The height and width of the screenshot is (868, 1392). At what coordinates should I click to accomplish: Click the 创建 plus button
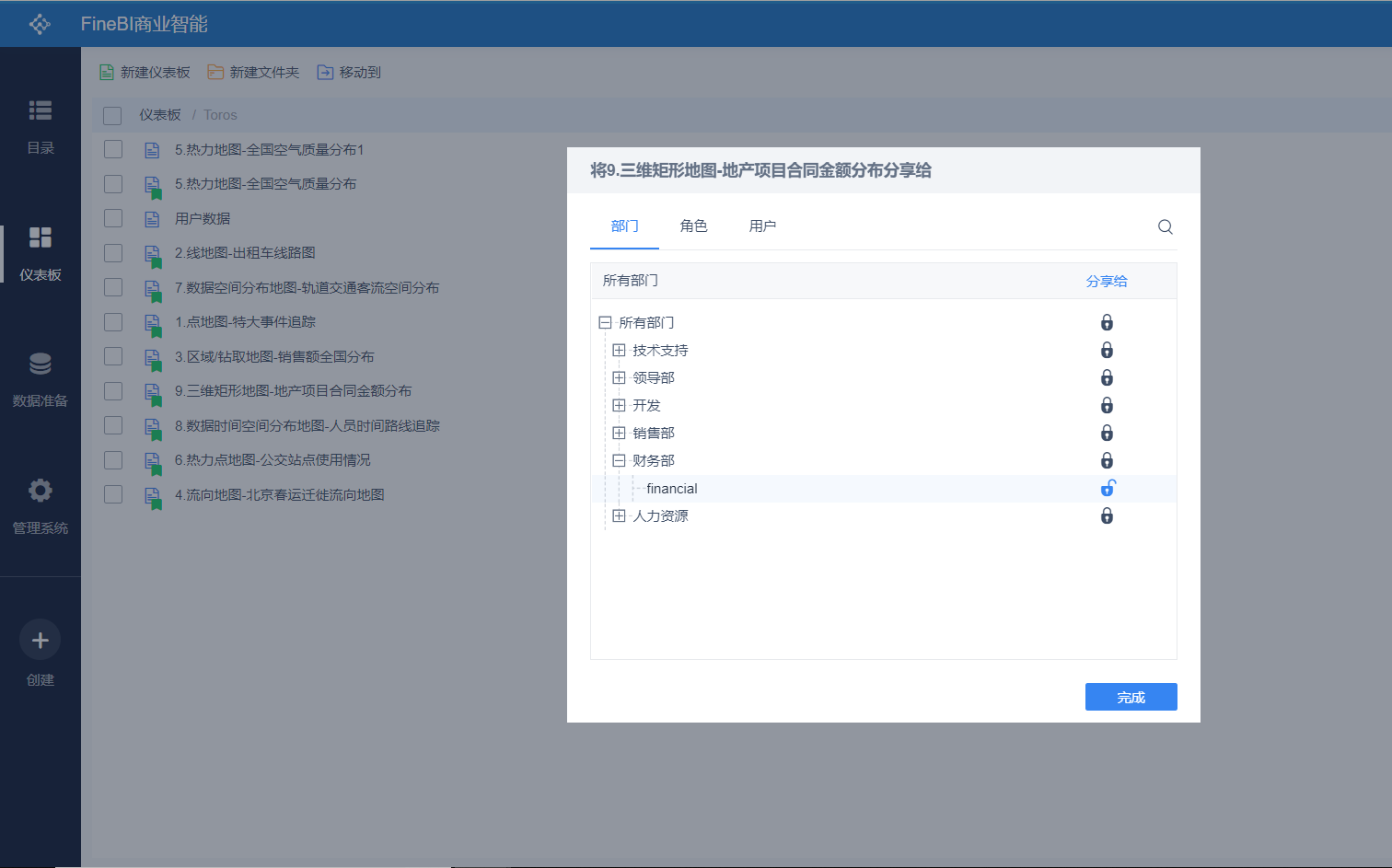point(41,640)
